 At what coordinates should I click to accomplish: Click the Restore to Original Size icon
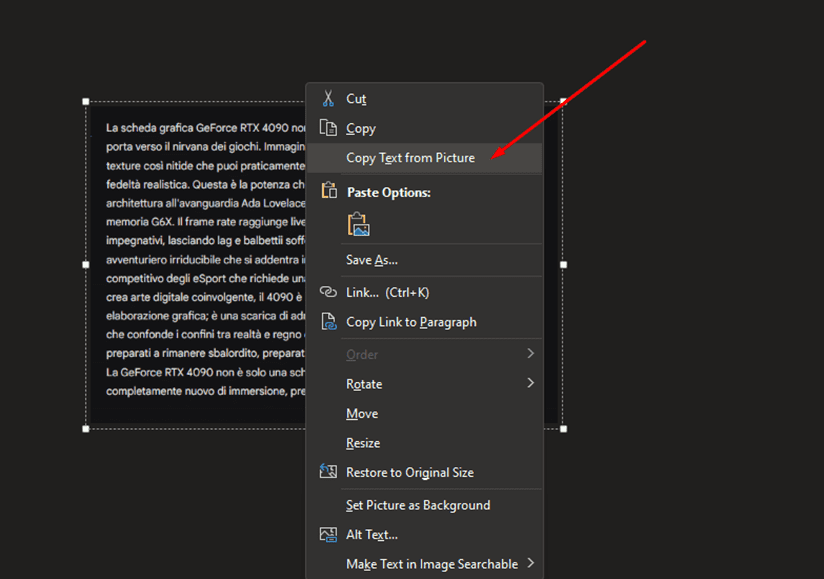click(x=327, y=472)
